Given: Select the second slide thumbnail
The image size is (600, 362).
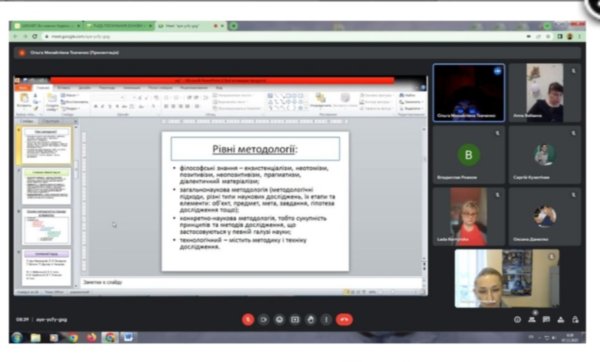Looking at the screenshot, I should coord(46,186).
